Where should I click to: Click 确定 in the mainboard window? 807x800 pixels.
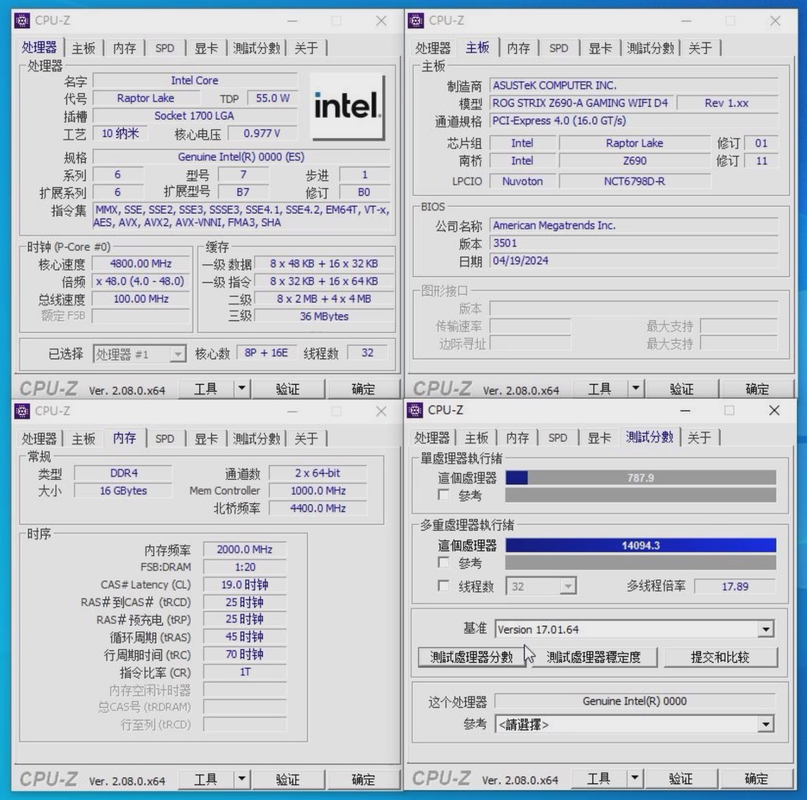(x=757, y=389)
